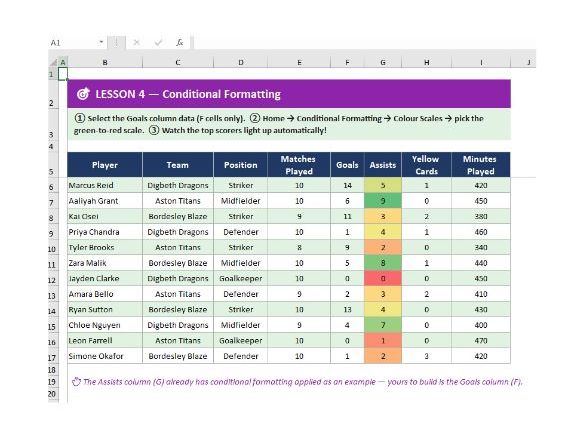Click Jayden Clarke's red Assists cell 0
This screenshot has width=565, height=424.
tap(383, 278)
